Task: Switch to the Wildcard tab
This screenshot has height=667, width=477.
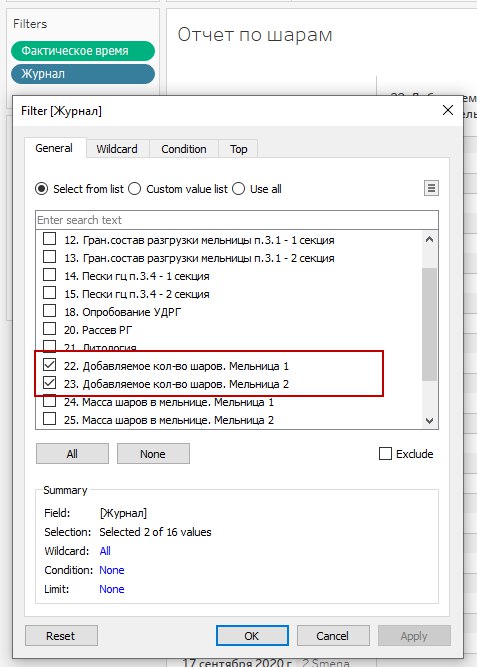Action: click(x=117, y=149)
